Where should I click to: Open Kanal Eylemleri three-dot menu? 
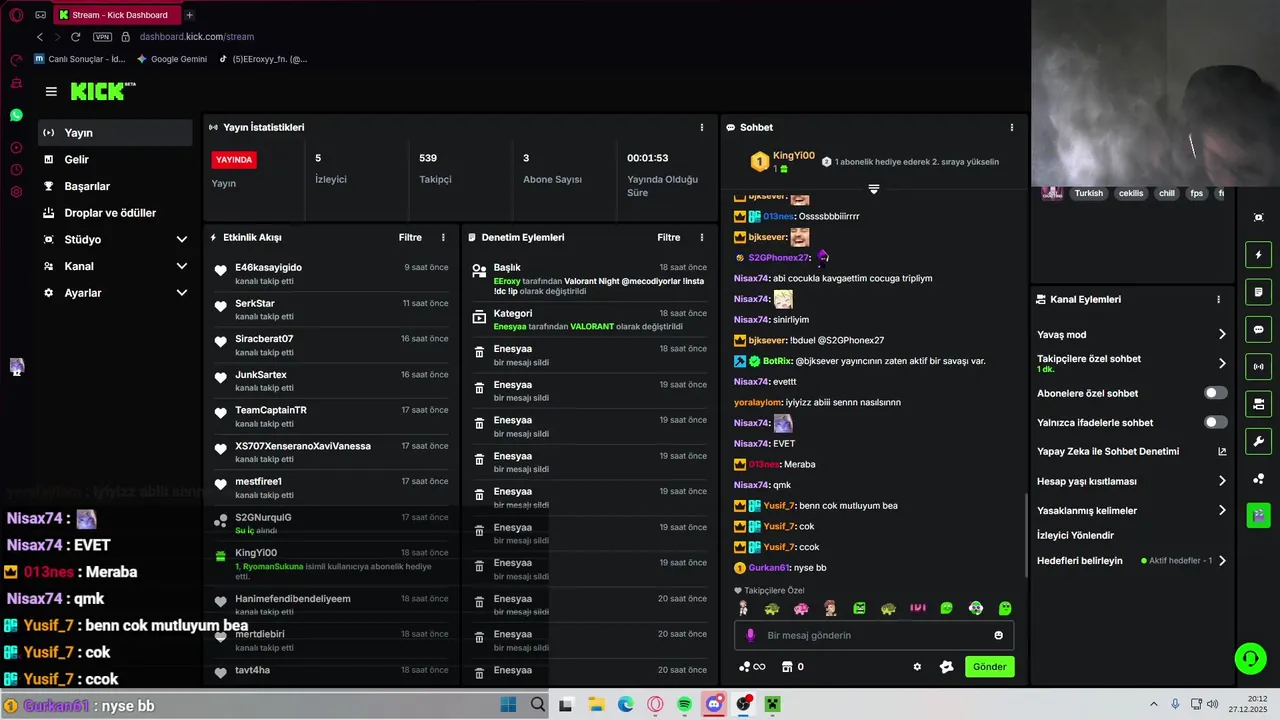1218,299
